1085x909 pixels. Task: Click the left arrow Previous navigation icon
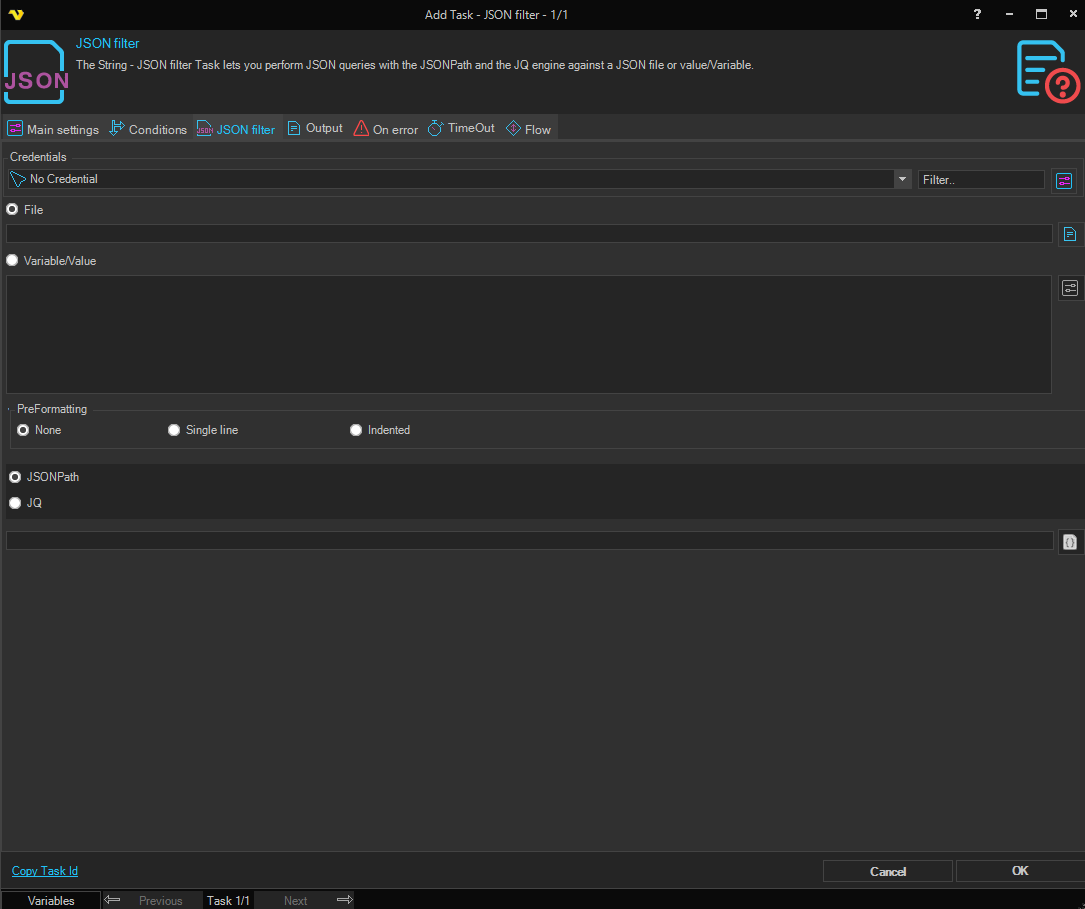[x=112, y=899]
